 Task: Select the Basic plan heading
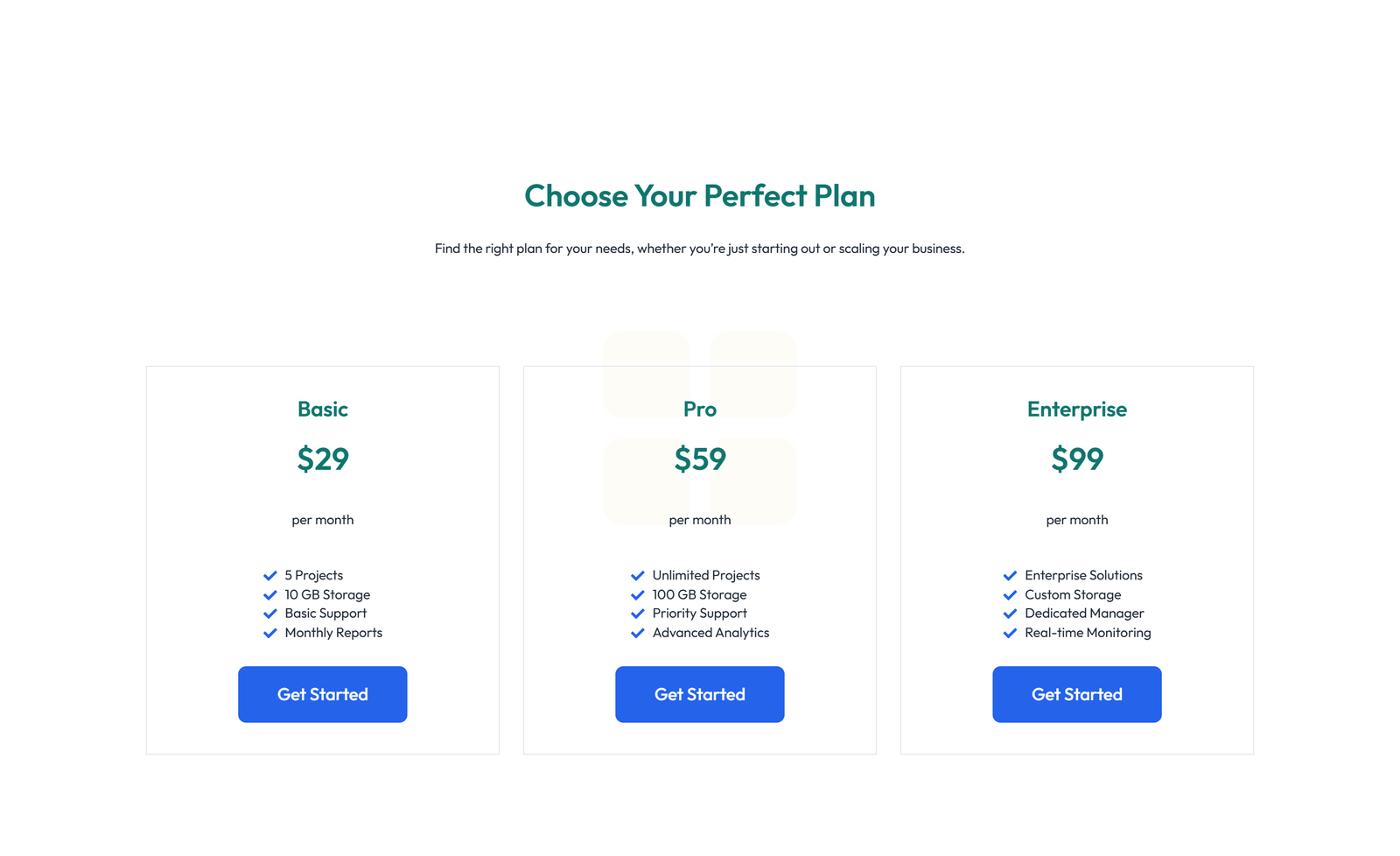click(322, 409)
